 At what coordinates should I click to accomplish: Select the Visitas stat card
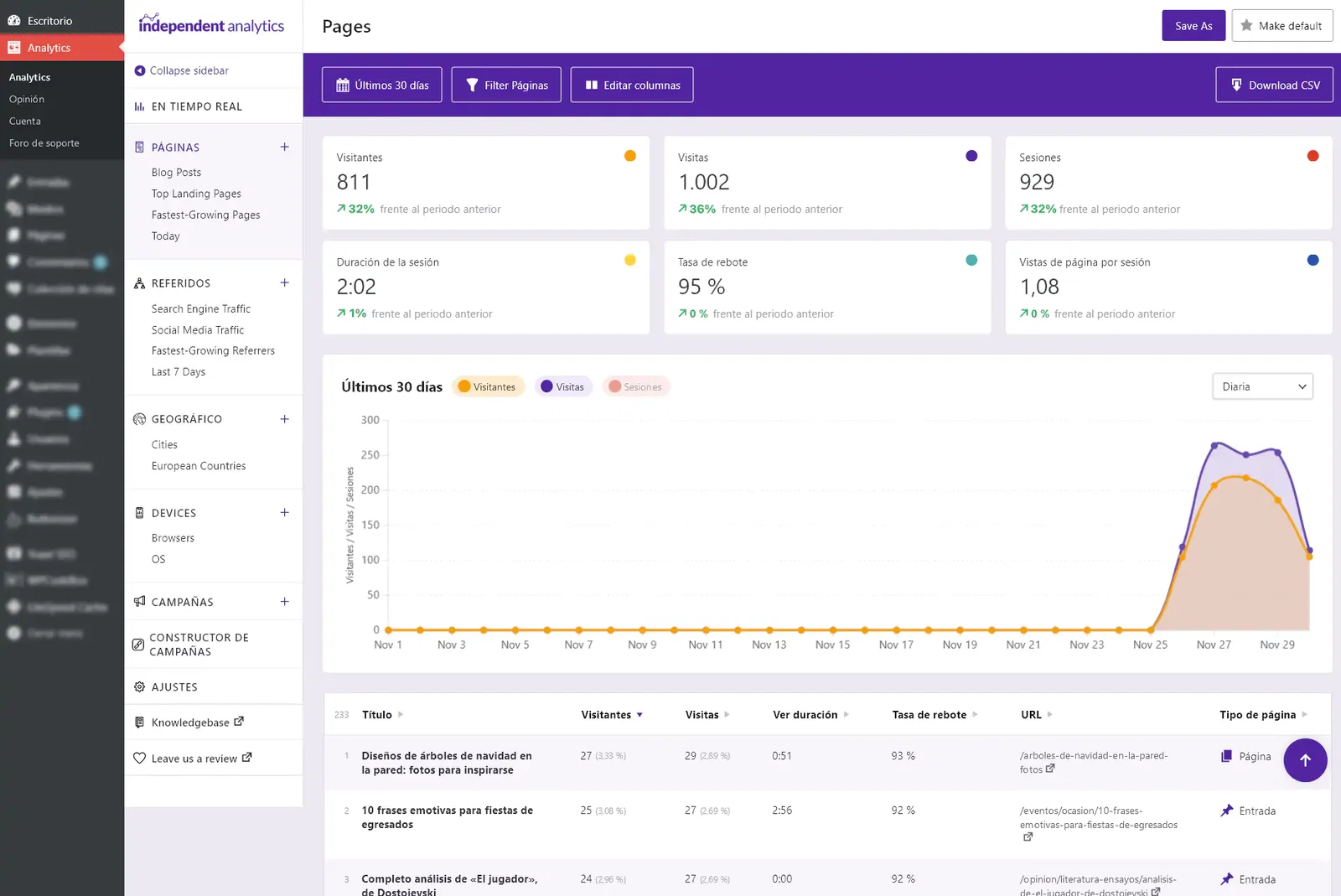(827, 183)
